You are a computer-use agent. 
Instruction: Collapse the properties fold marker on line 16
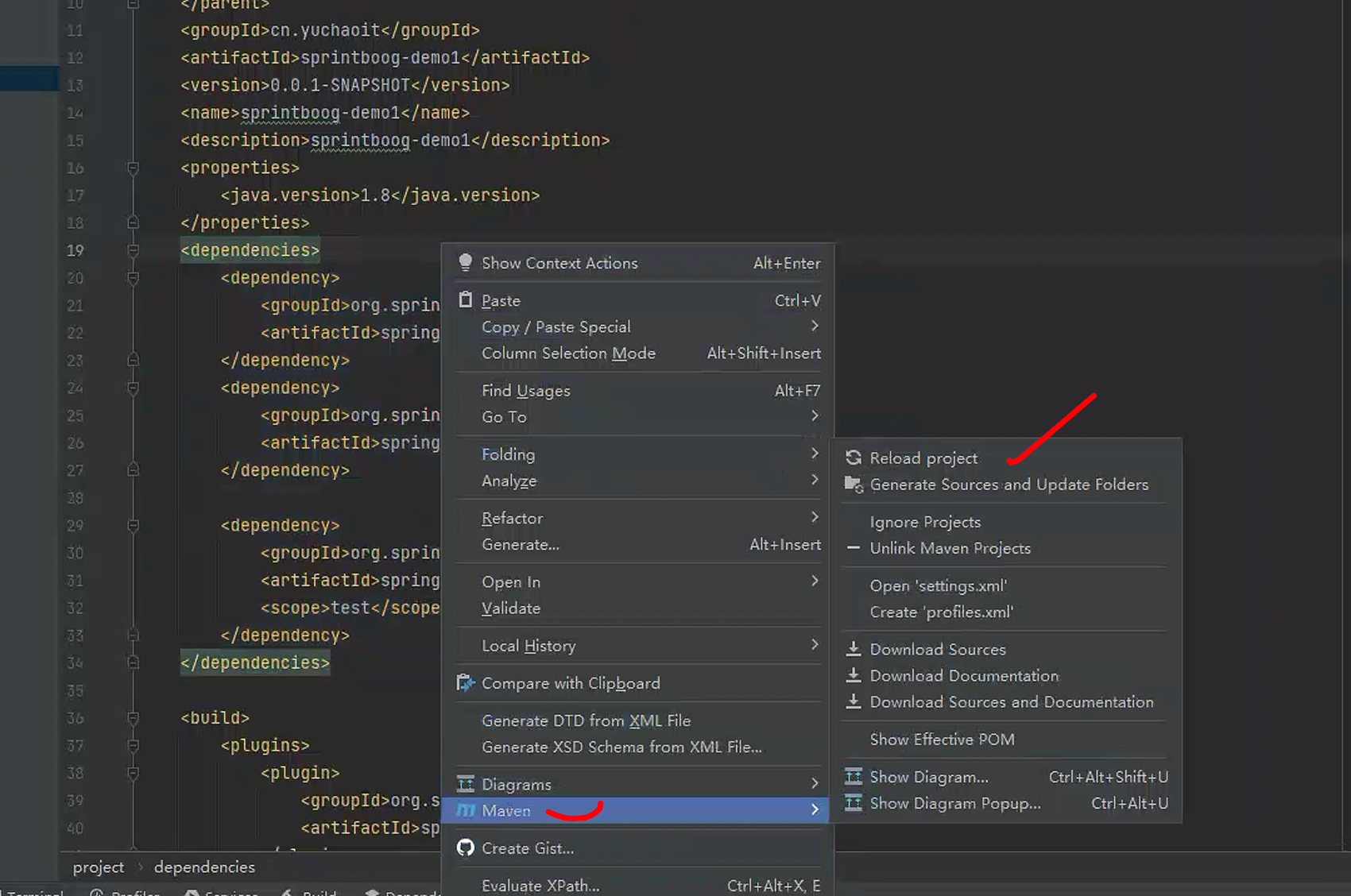[134, 168]
